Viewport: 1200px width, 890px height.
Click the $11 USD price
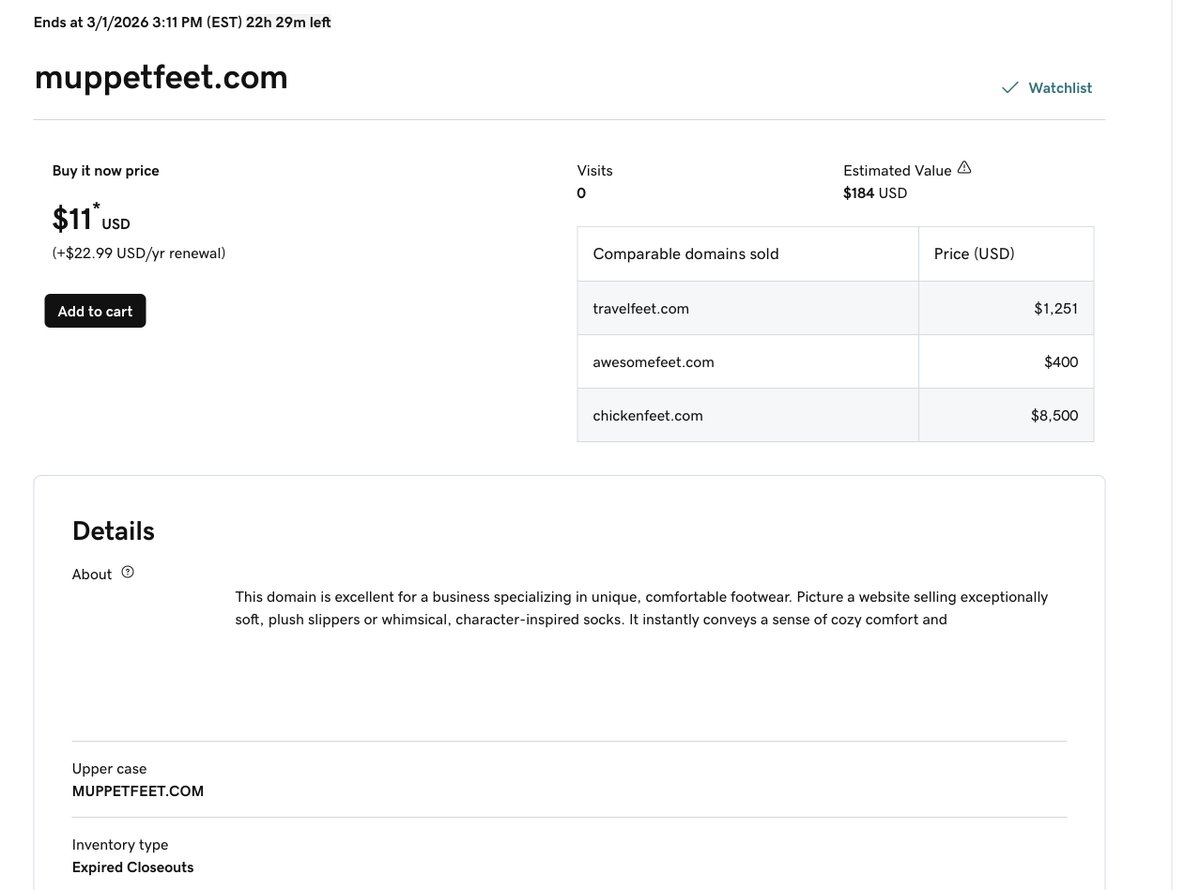91,217
